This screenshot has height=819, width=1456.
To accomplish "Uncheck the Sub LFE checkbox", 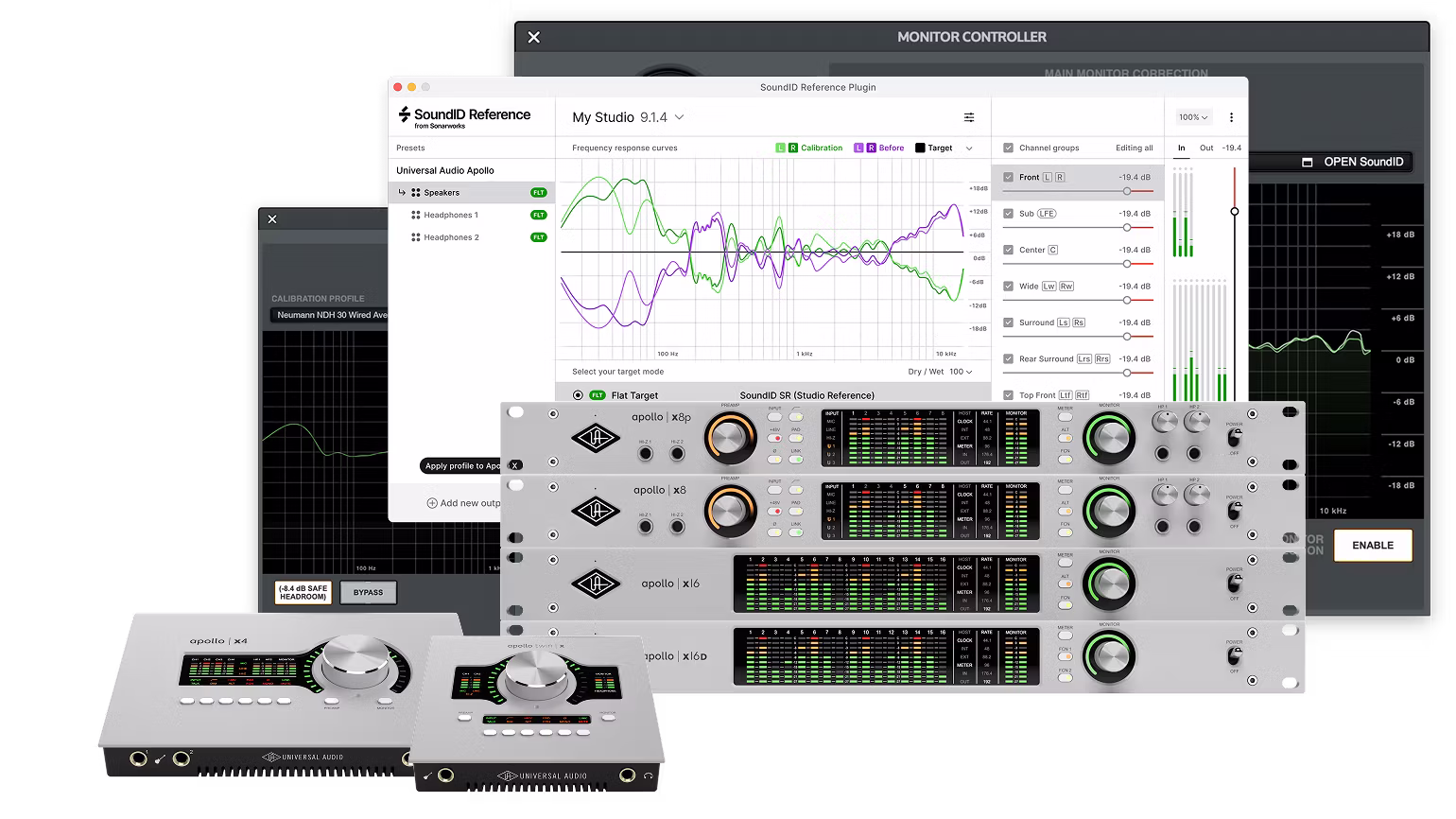I will (x=1008, y=214).
